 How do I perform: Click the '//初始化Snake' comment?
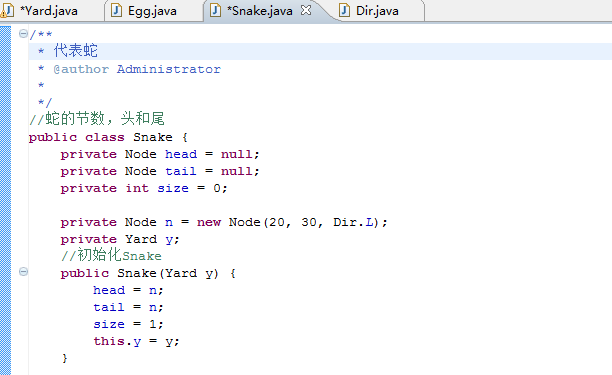click(x=111, y=255)
